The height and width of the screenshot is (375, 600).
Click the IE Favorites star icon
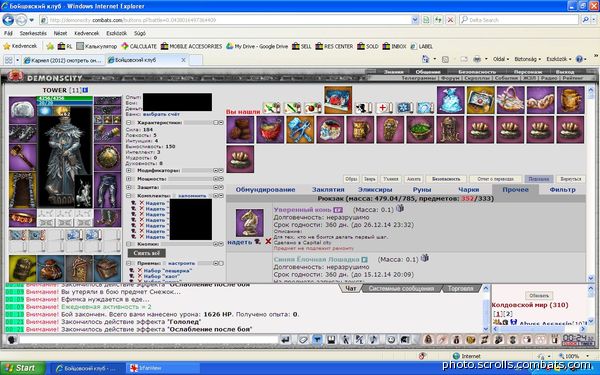[7, 46]
